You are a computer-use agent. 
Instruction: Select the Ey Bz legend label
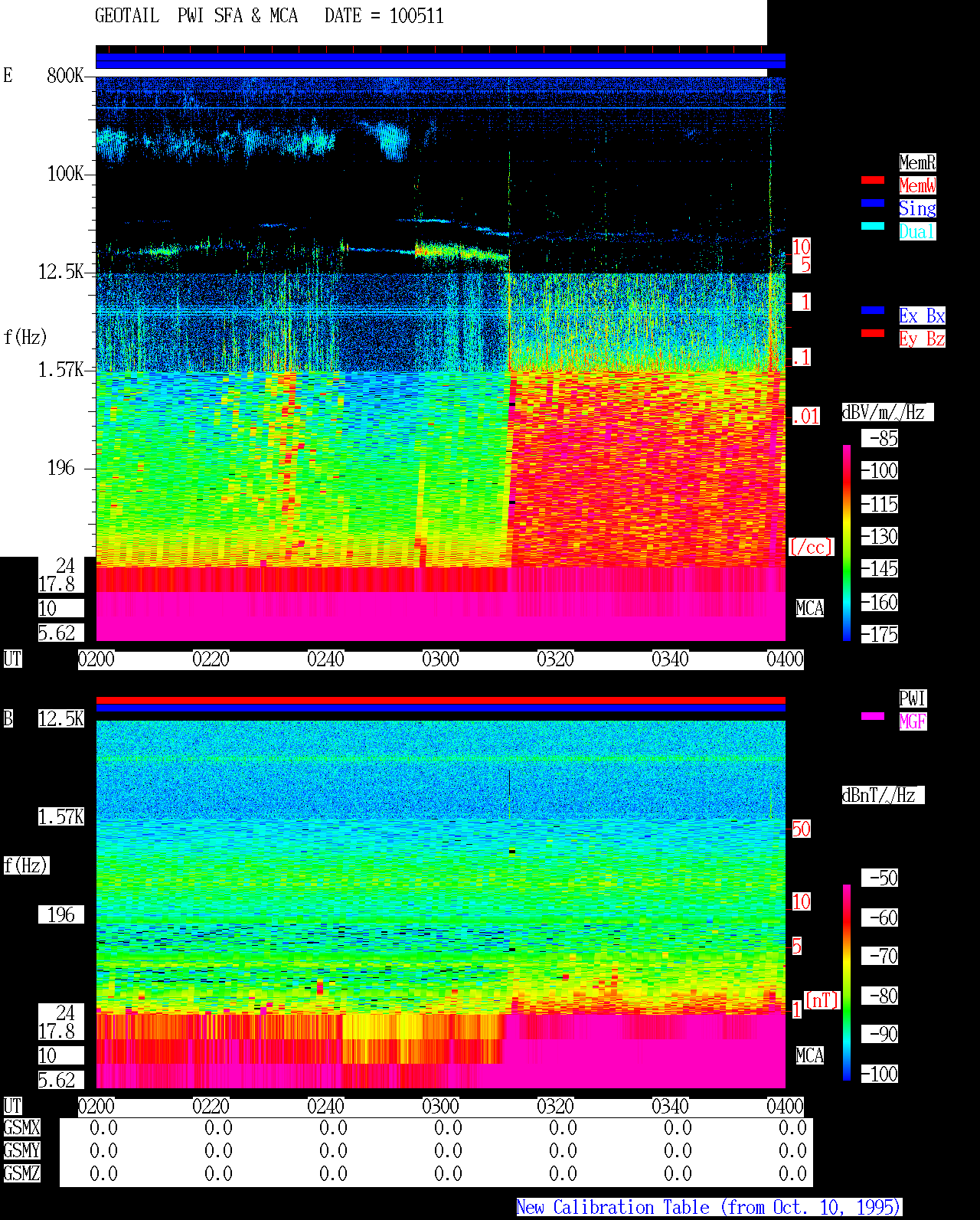coord(922,339)
